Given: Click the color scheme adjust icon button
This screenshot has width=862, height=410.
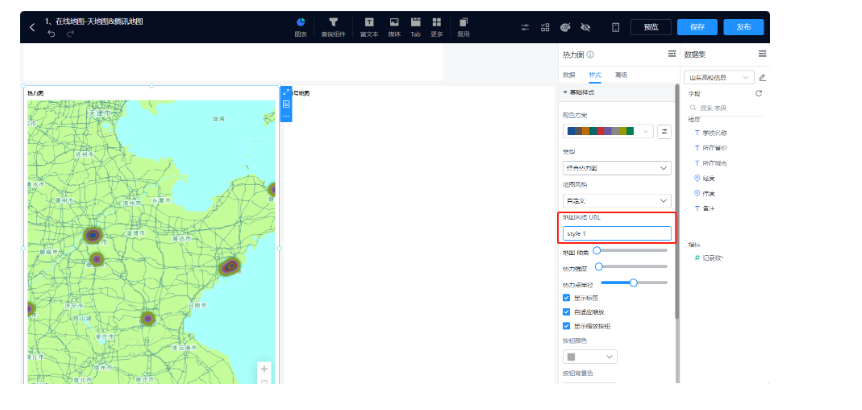Looking at the screenshot, I should coord(665,131).
